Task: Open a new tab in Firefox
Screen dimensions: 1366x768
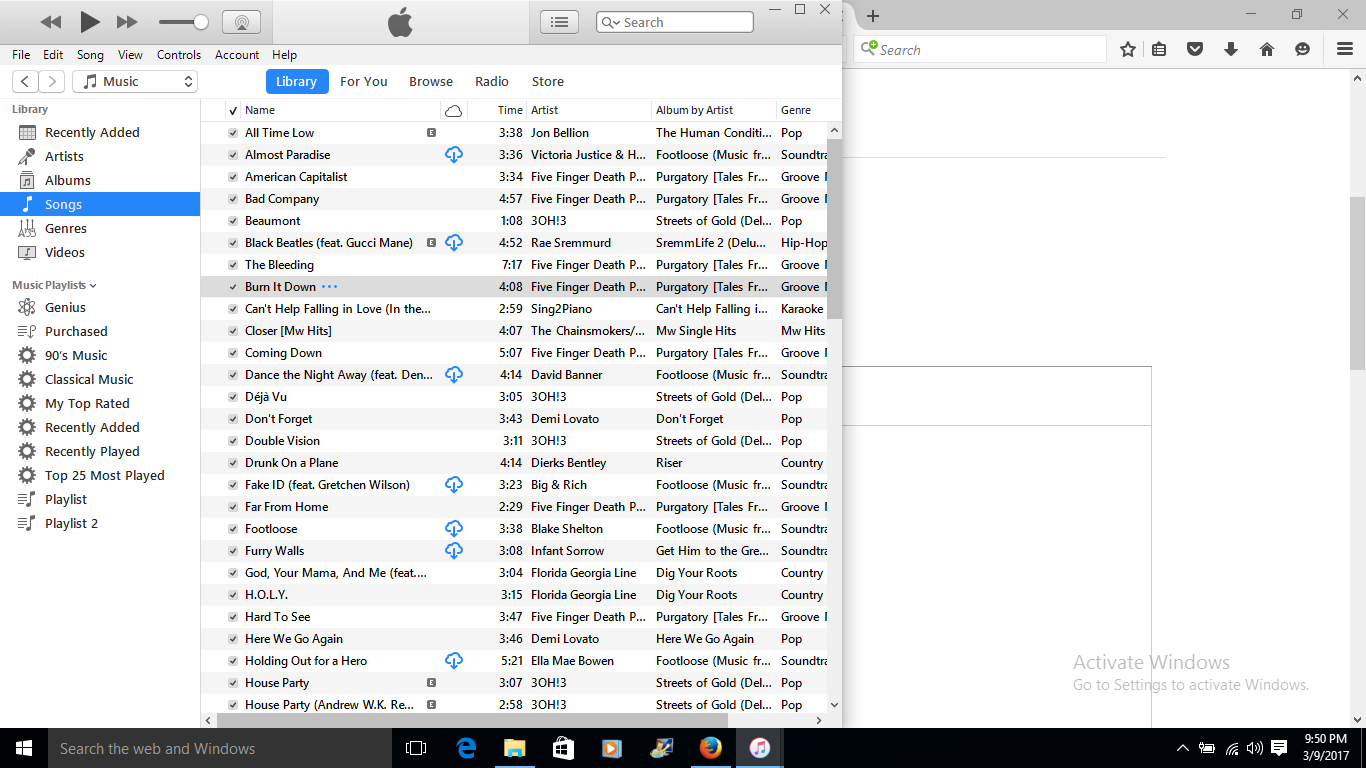Action: tap(873, 15)
